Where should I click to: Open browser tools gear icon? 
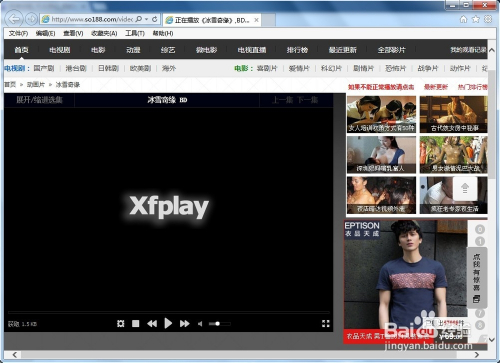tap(488, 19)
